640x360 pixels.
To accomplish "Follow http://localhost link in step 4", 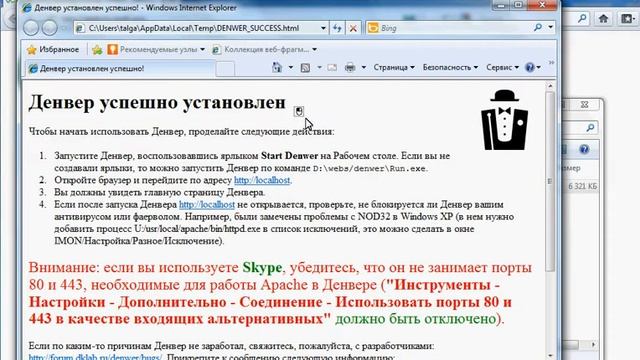I will coord(207,204).
